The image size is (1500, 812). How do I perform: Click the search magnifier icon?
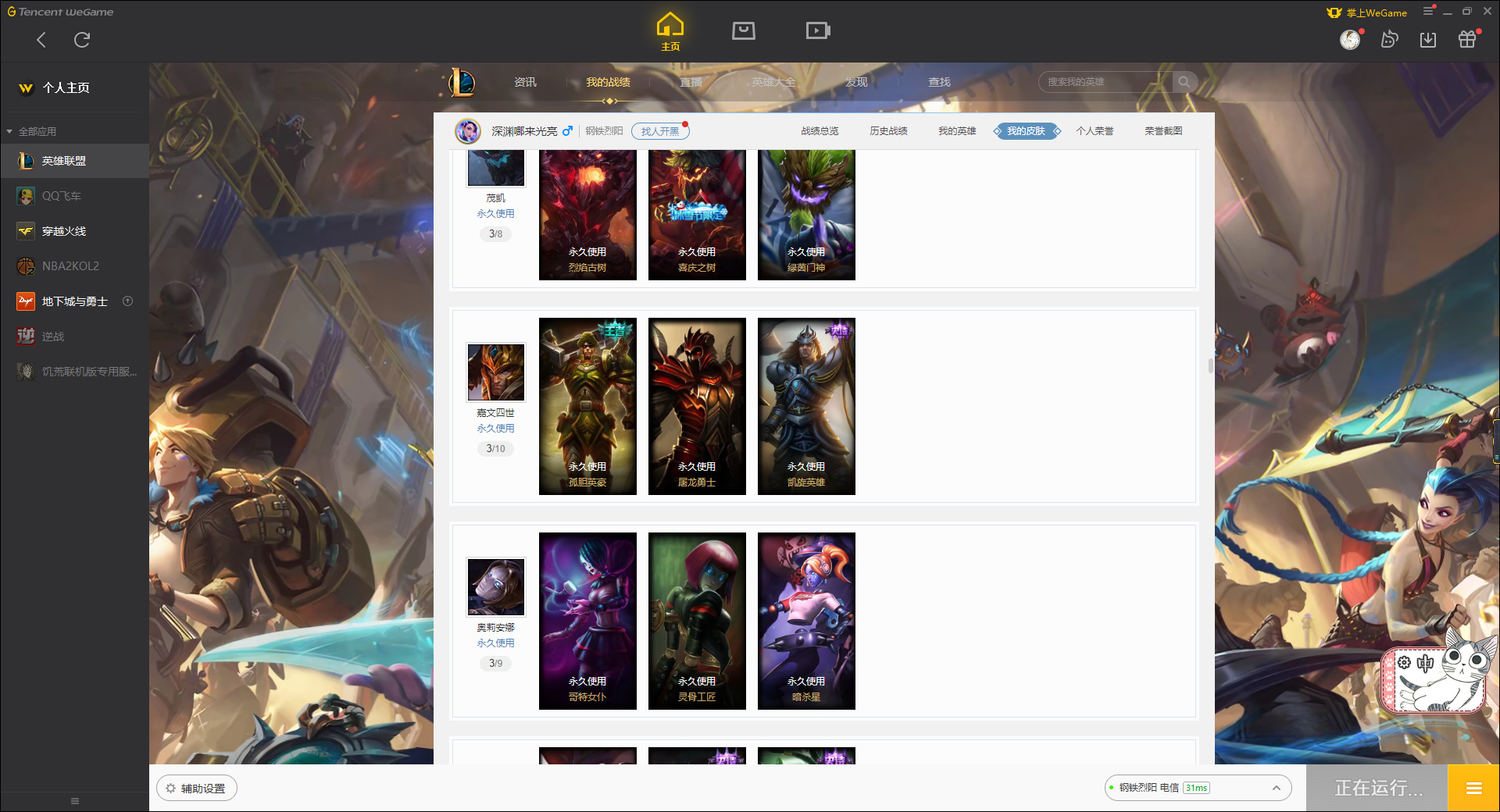coord(1184,82)
